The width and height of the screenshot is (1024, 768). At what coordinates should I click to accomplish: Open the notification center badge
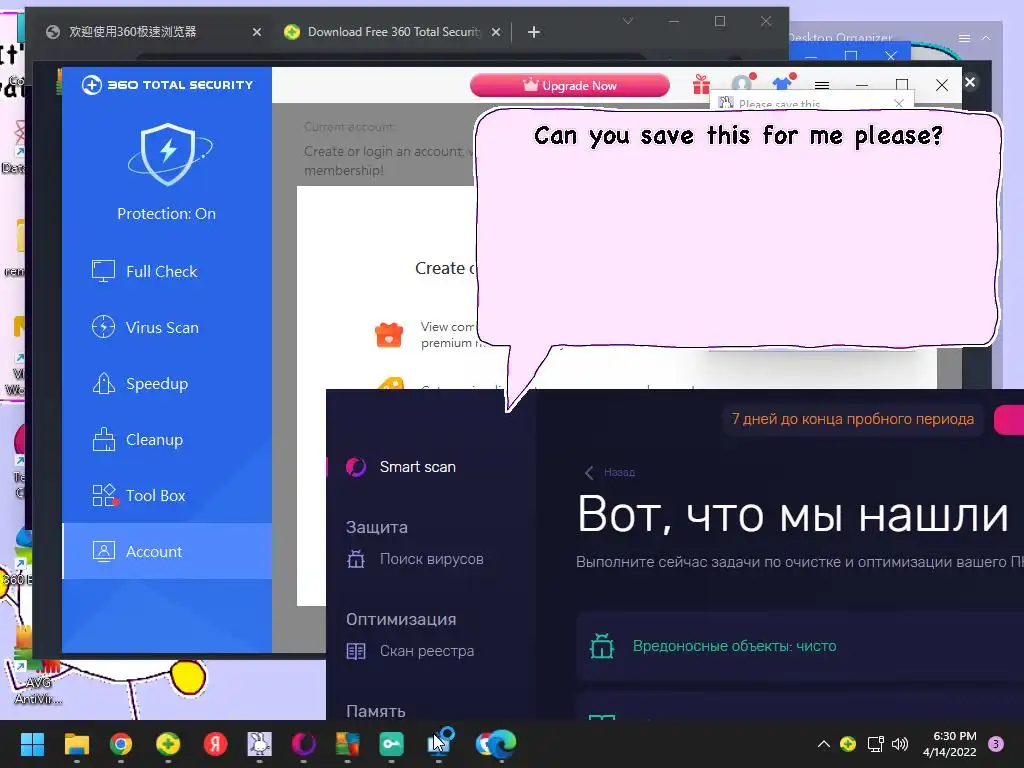click(996, 744)
